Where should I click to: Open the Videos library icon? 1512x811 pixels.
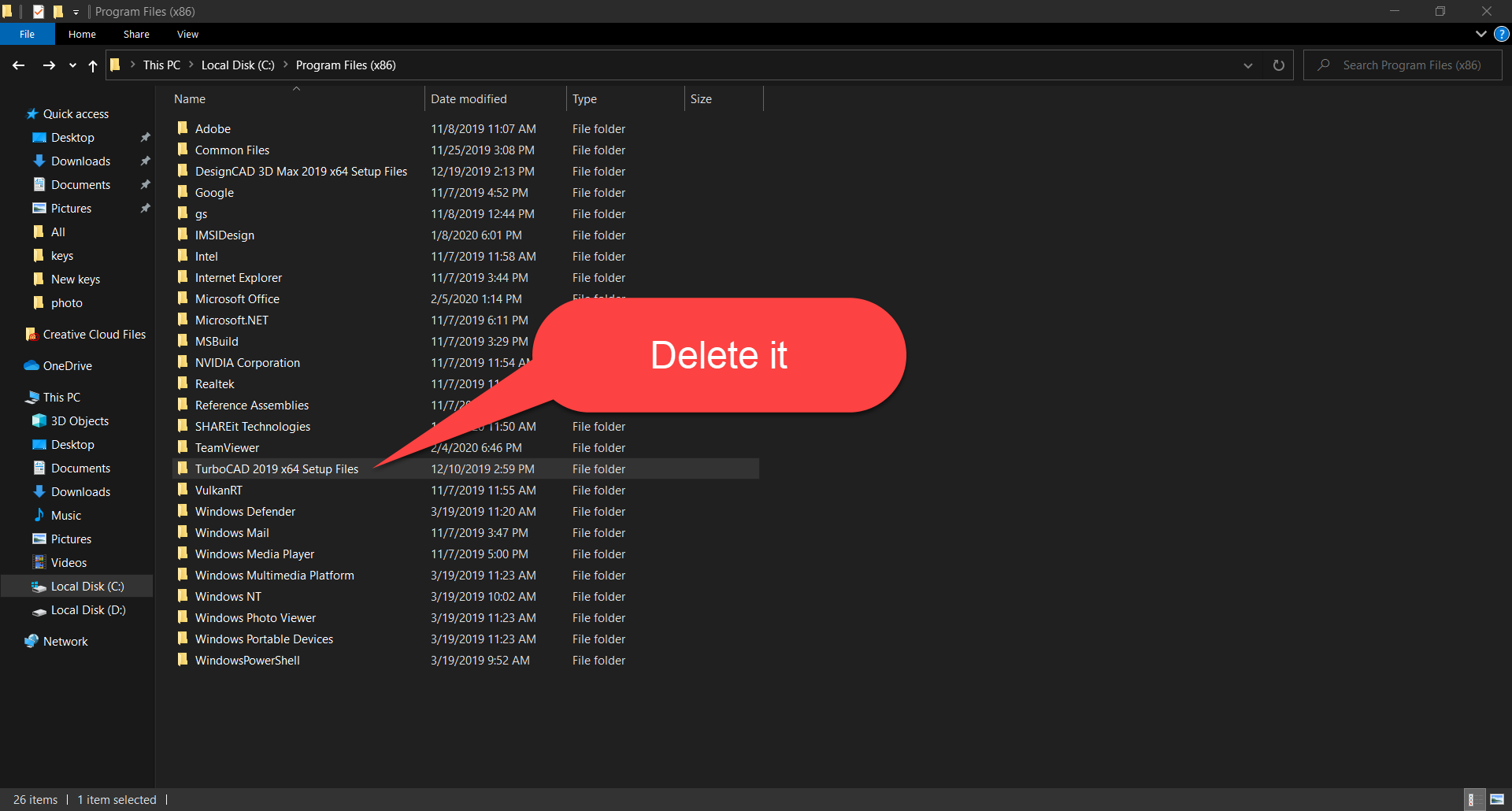(39, 562)
